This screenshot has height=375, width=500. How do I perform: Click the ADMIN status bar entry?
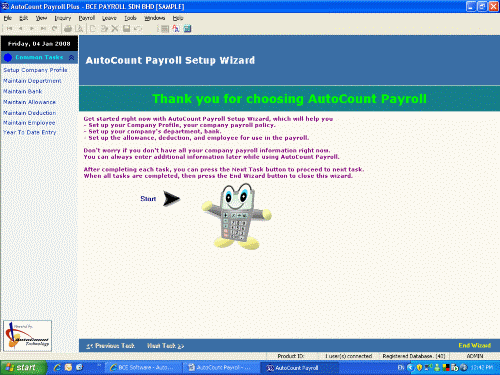point(475,356)
